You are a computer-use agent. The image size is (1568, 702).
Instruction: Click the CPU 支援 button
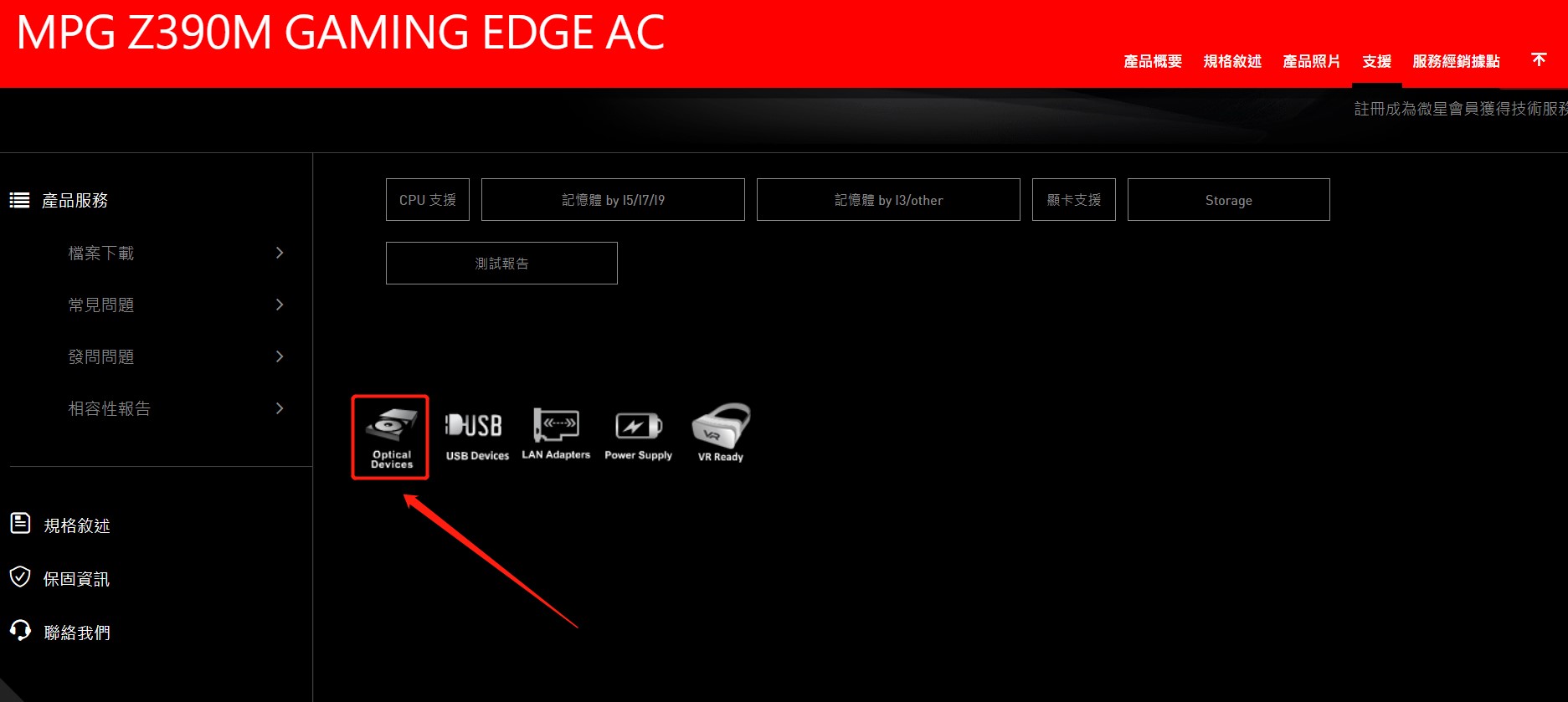click(x=428, y=200)
